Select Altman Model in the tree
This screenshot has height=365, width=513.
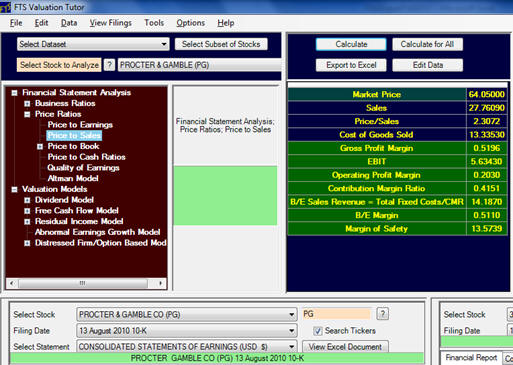(x=73, y=178)
